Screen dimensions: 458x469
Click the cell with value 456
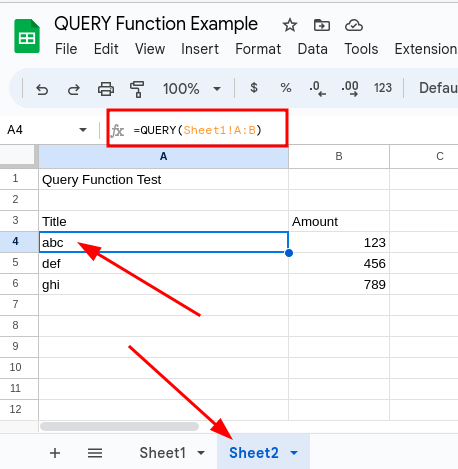(x=339, y=263)
